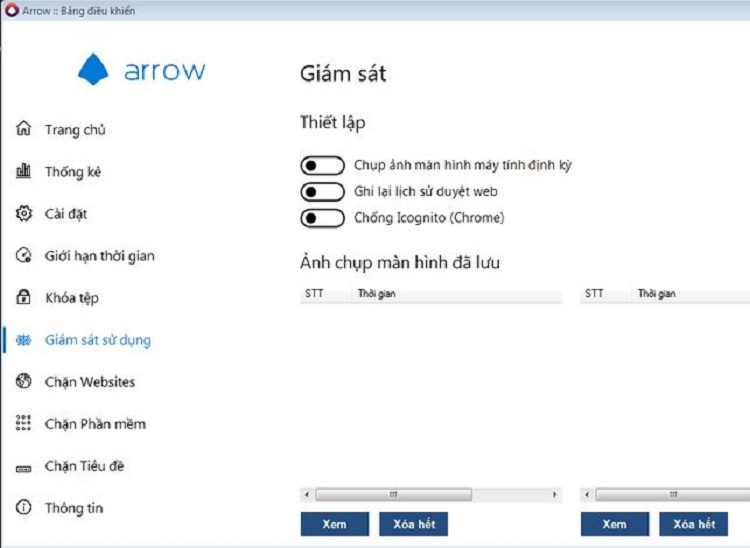Click the Thống kê bar chart icon
Viewport: 750px width, 548px height.
pyautogui.click(x=23, y=170)
